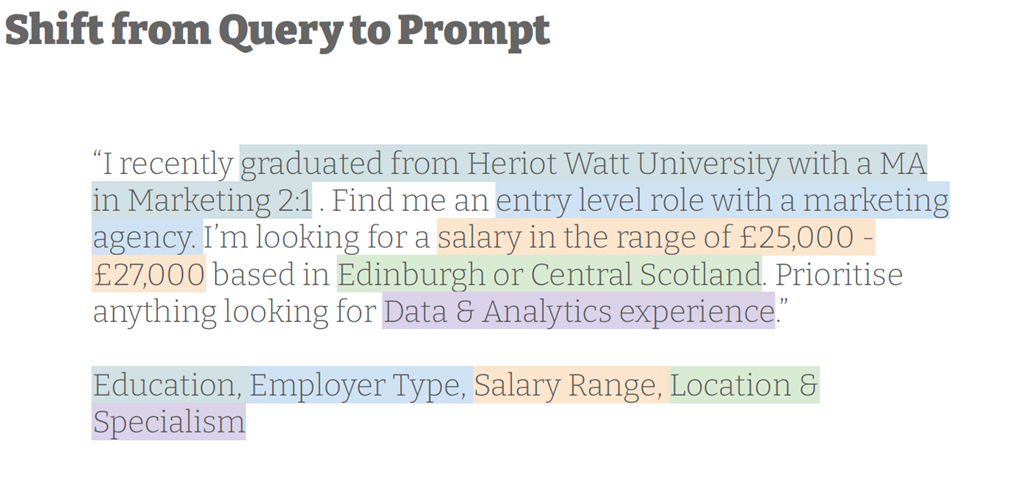
Task: Click the 'entry level role with a marketing' highlight
Action: pos(722,200)
